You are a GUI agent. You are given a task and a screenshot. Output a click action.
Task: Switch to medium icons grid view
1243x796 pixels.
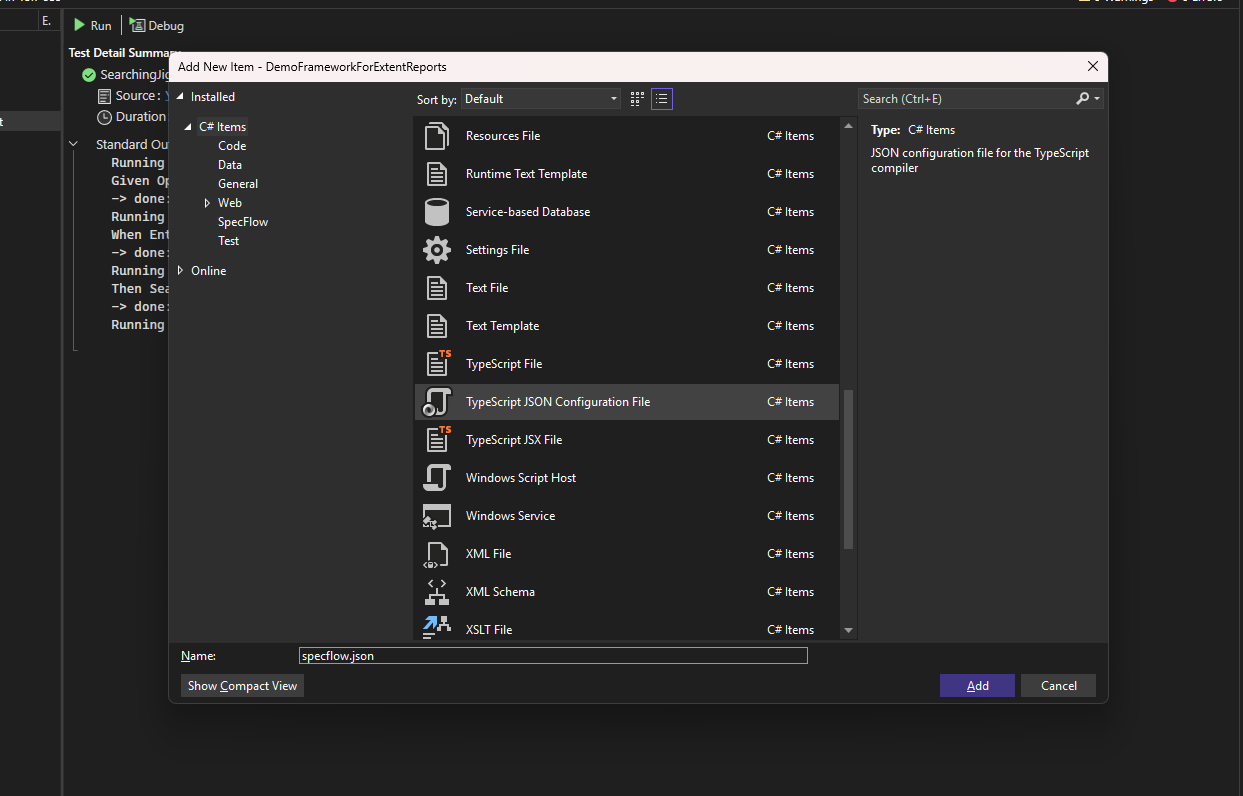click(x=638, y=99)
